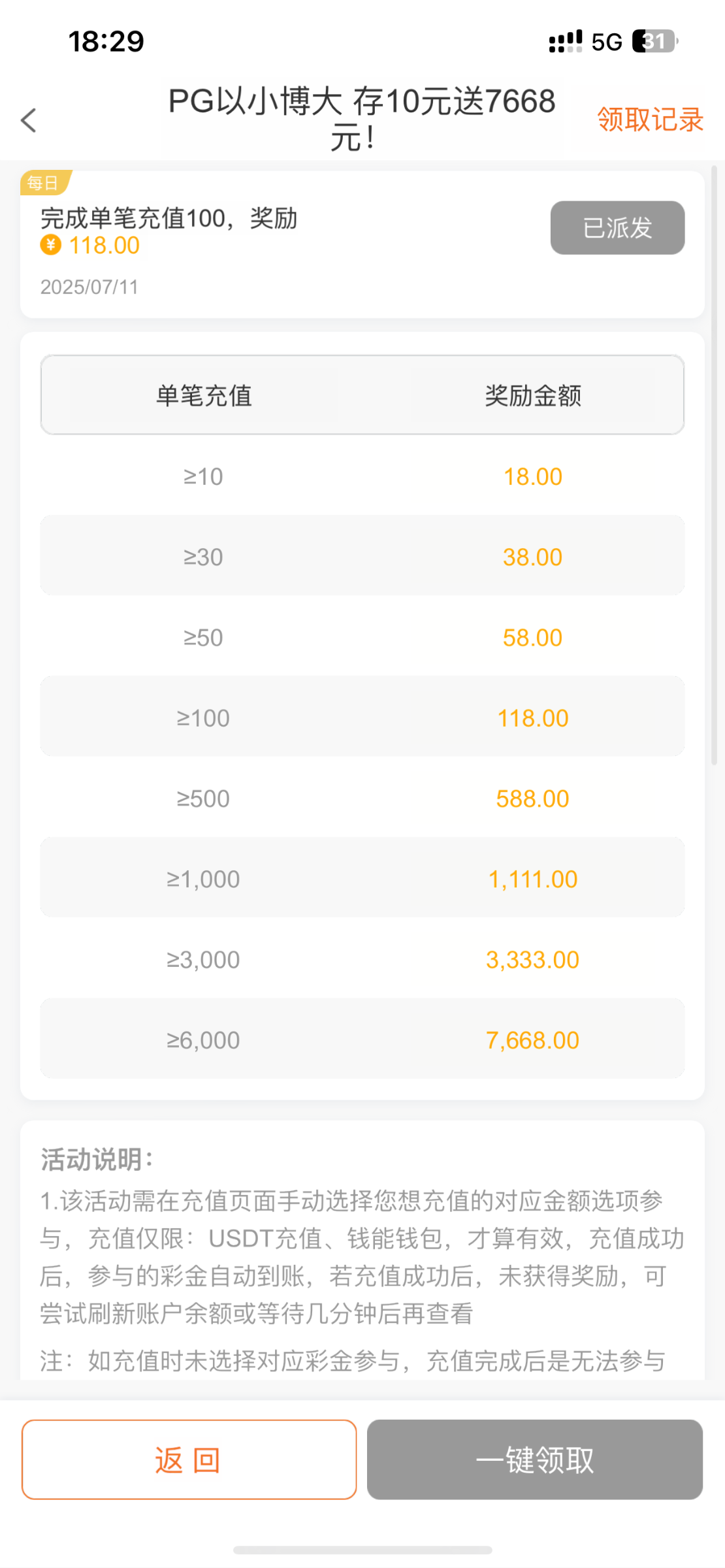Select the ≥100 recharge tier row
This screenshot has height=1568, width=725.
(x=203, y=718)
